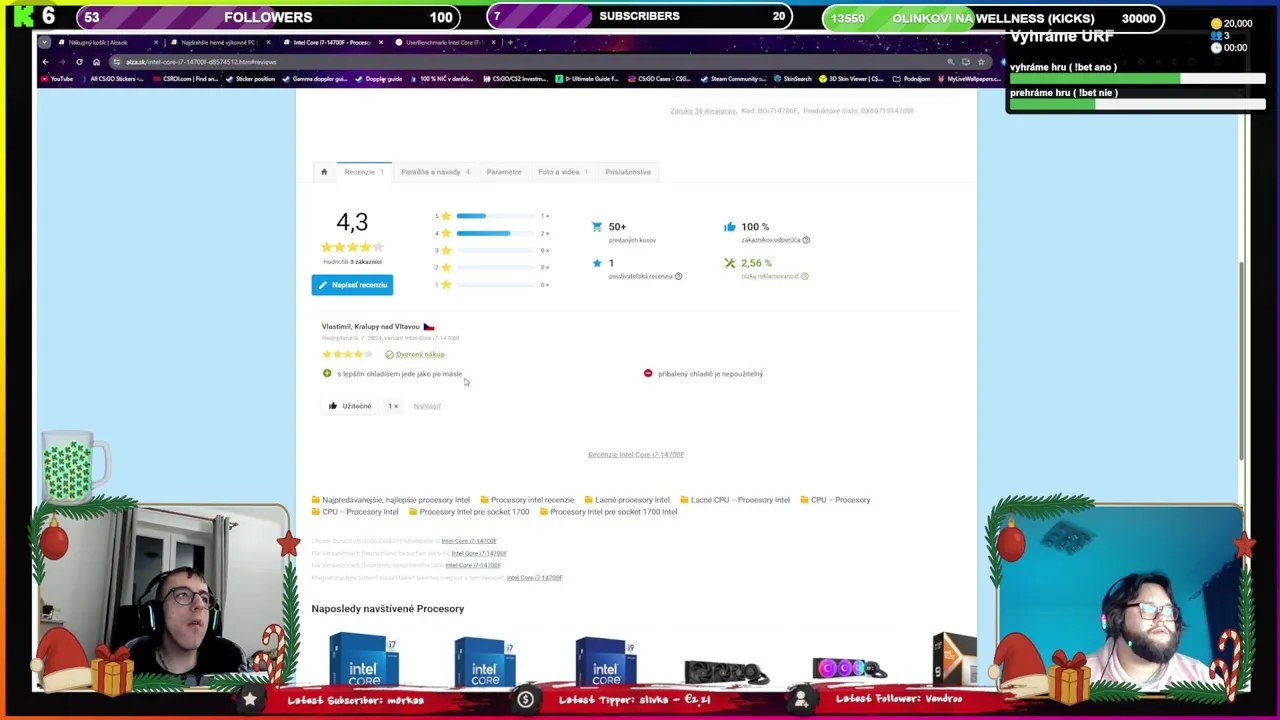Screen dimensions: 1280x720
Task: Click the shopping cart icon beside 50+
Action: pyautogui.click(x=597, y=227)
